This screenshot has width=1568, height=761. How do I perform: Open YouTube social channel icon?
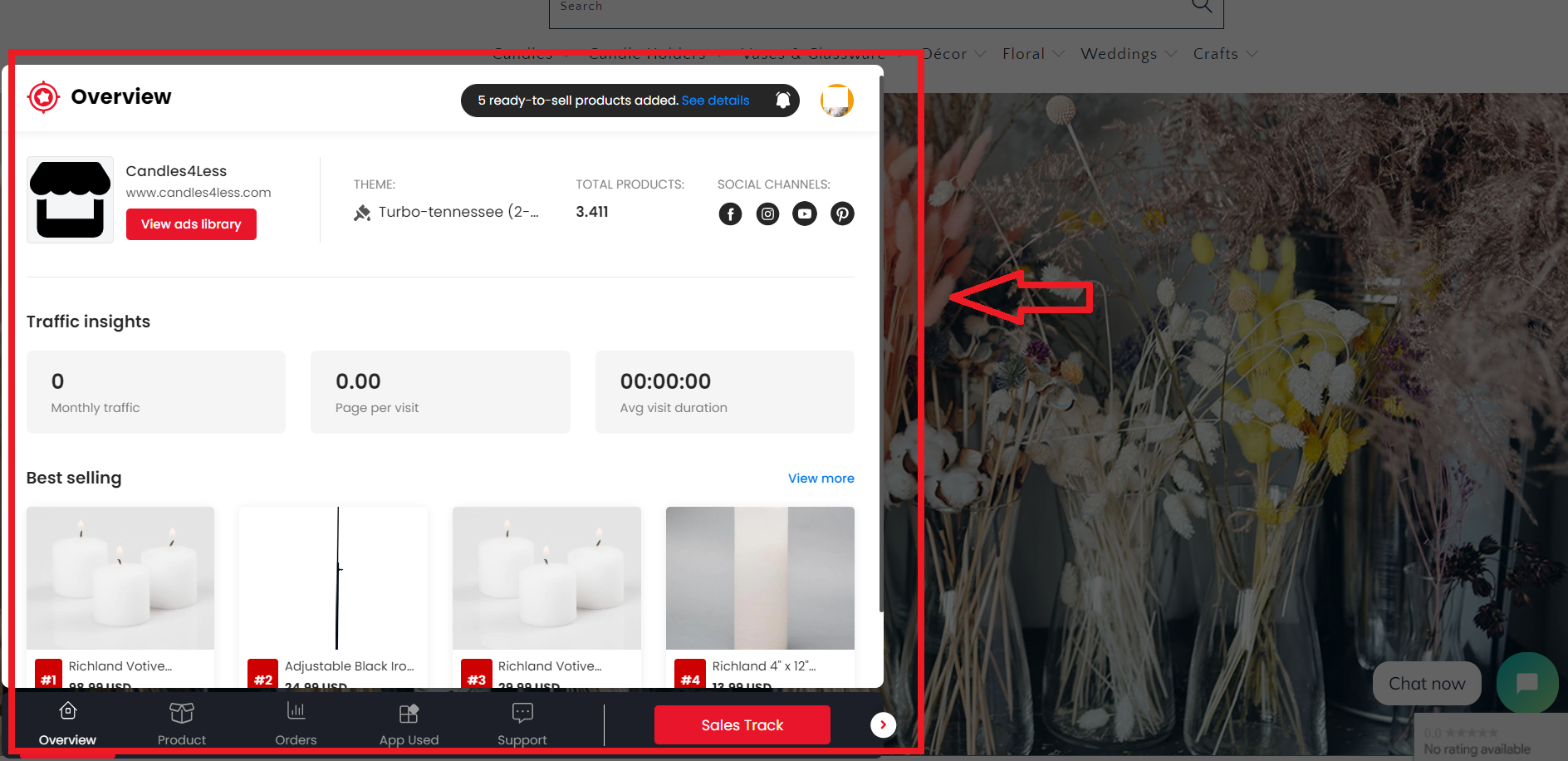click(x=805, y=214)
